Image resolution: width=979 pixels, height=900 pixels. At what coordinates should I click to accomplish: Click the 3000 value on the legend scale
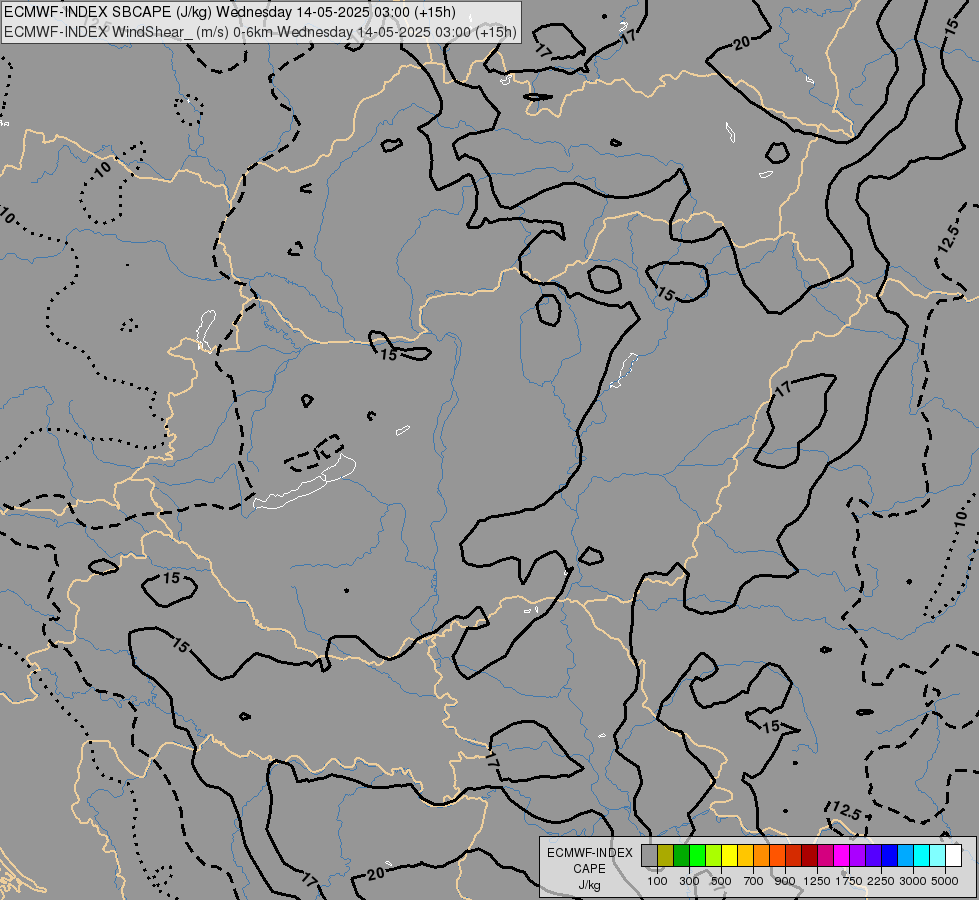[x=913, y=881]
